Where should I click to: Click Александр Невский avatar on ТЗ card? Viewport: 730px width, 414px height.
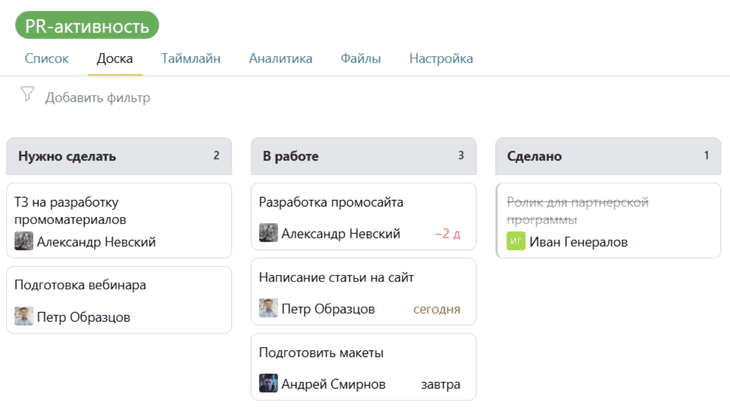pyautogui.click(x=23, y=241)
